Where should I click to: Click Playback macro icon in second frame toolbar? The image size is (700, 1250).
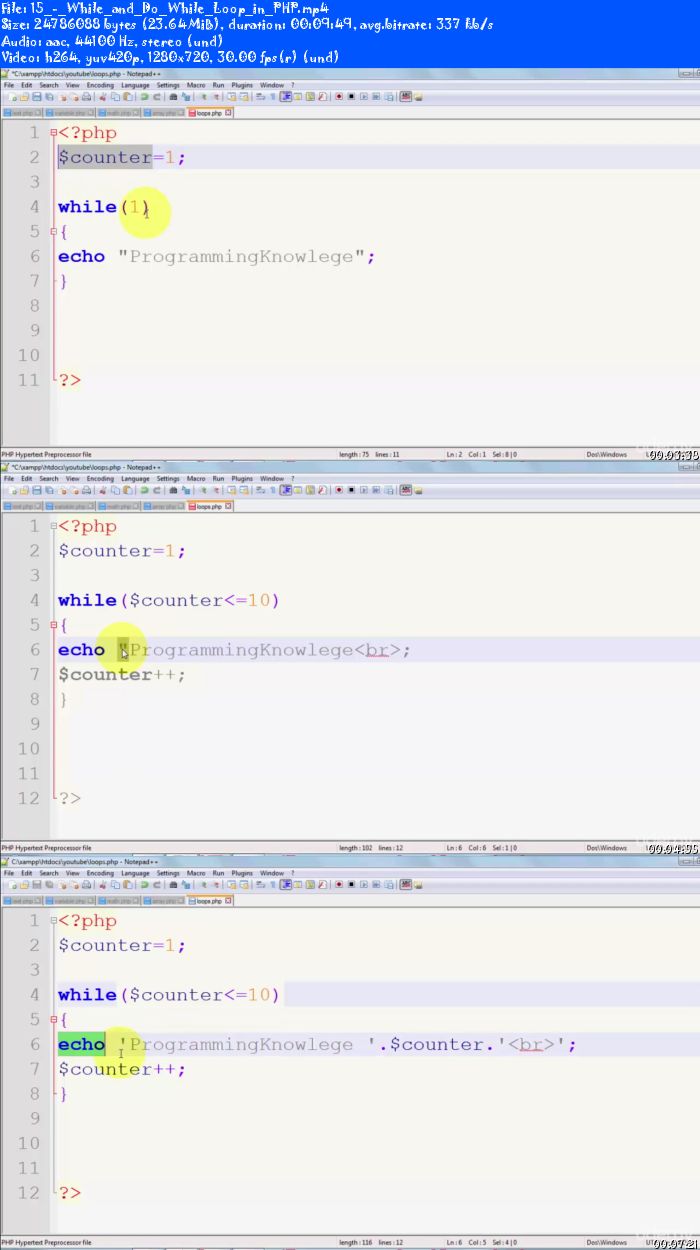coord(362,491)
